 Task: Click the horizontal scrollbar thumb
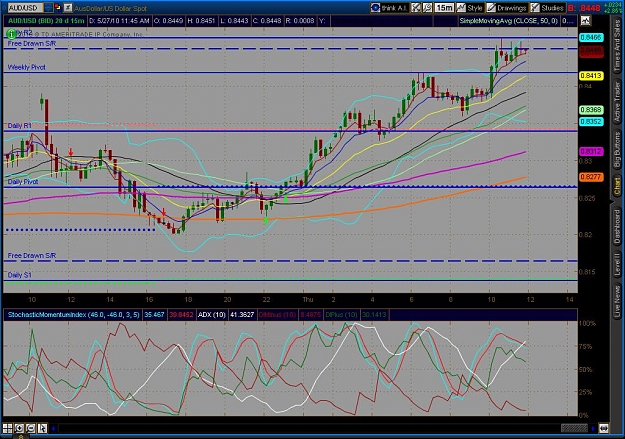(574, 429)
